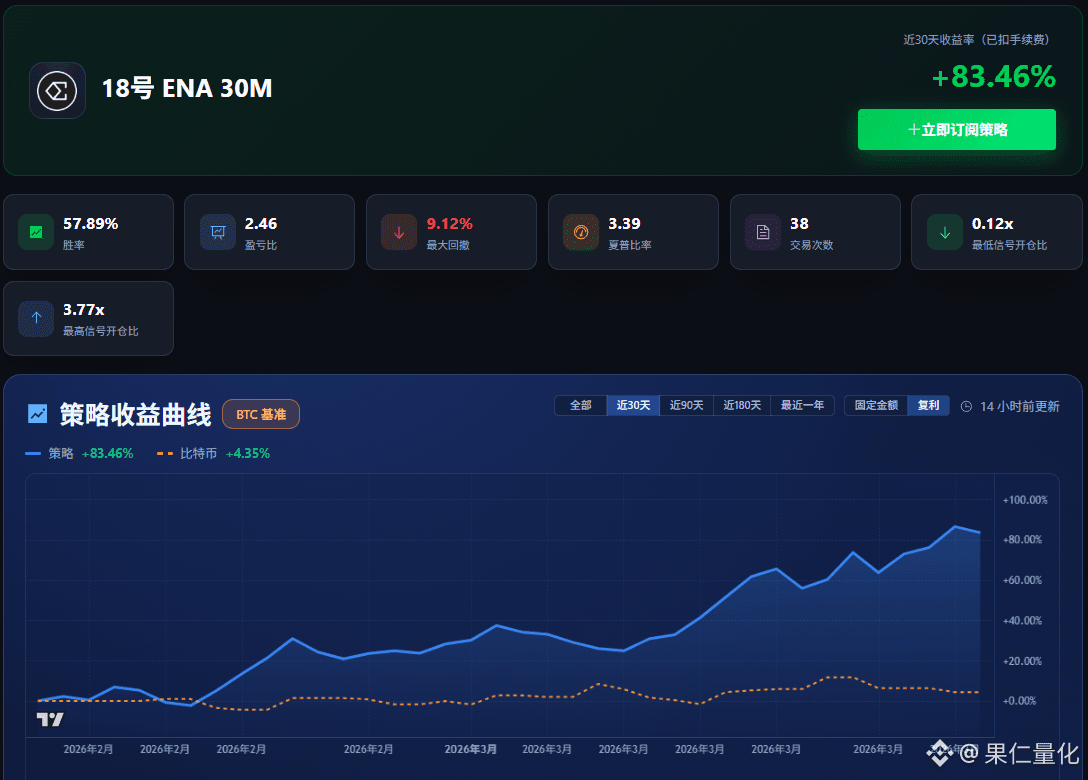Click the +0.00% y-axis label
This screenshot has height=780, width=1088.
1019,701
